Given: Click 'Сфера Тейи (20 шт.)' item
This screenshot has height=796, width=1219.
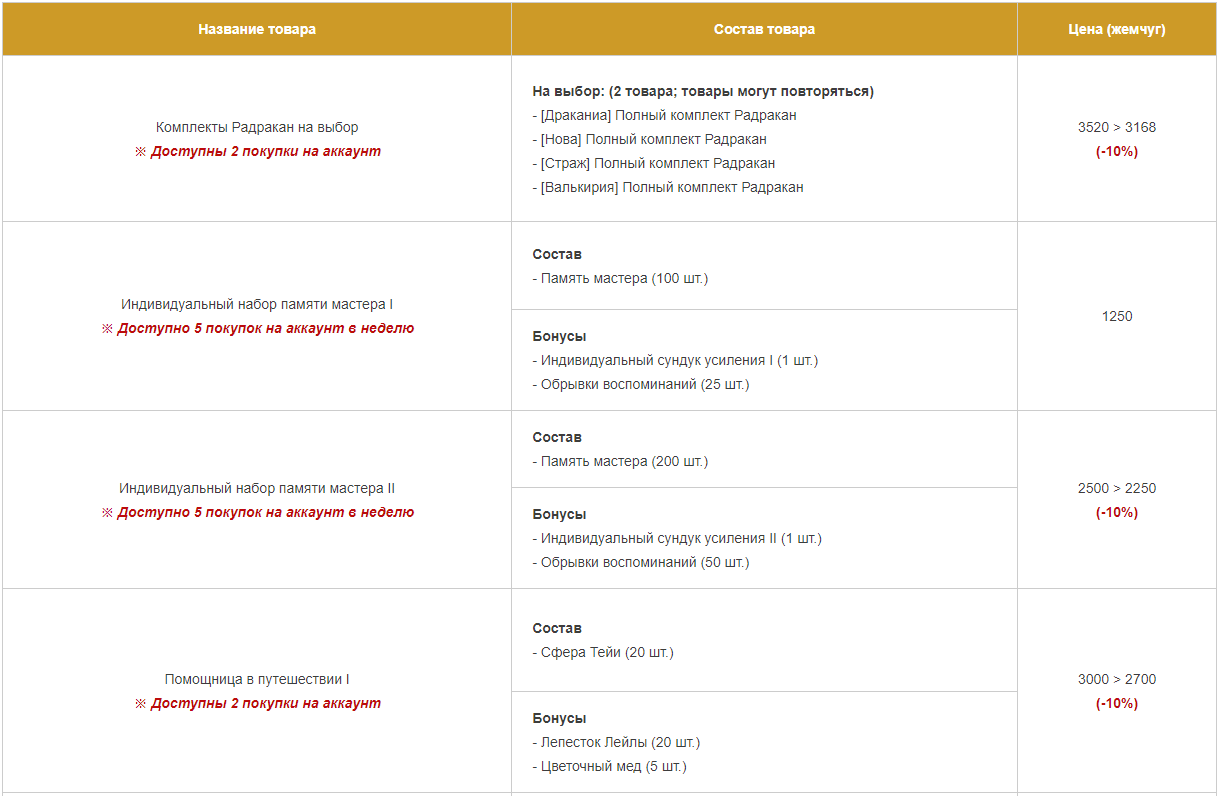Looking at the screenshot, I should point(603,652).
